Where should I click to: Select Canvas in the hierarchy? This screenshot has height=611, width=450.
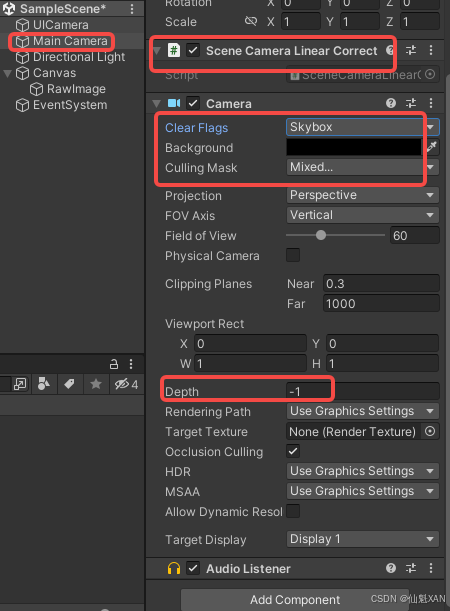tap(55, 73)
